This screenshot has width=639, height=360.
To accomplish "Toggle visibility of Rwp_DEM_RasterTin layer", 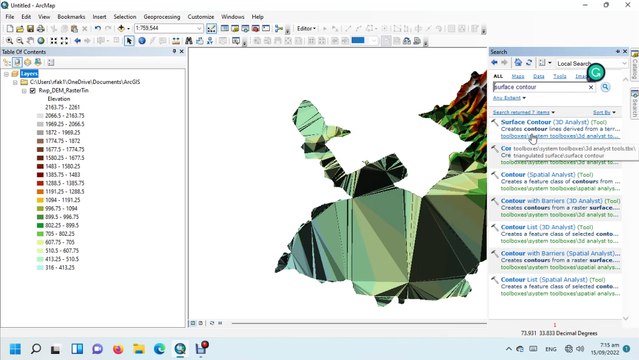I will (x=33, y=91).
